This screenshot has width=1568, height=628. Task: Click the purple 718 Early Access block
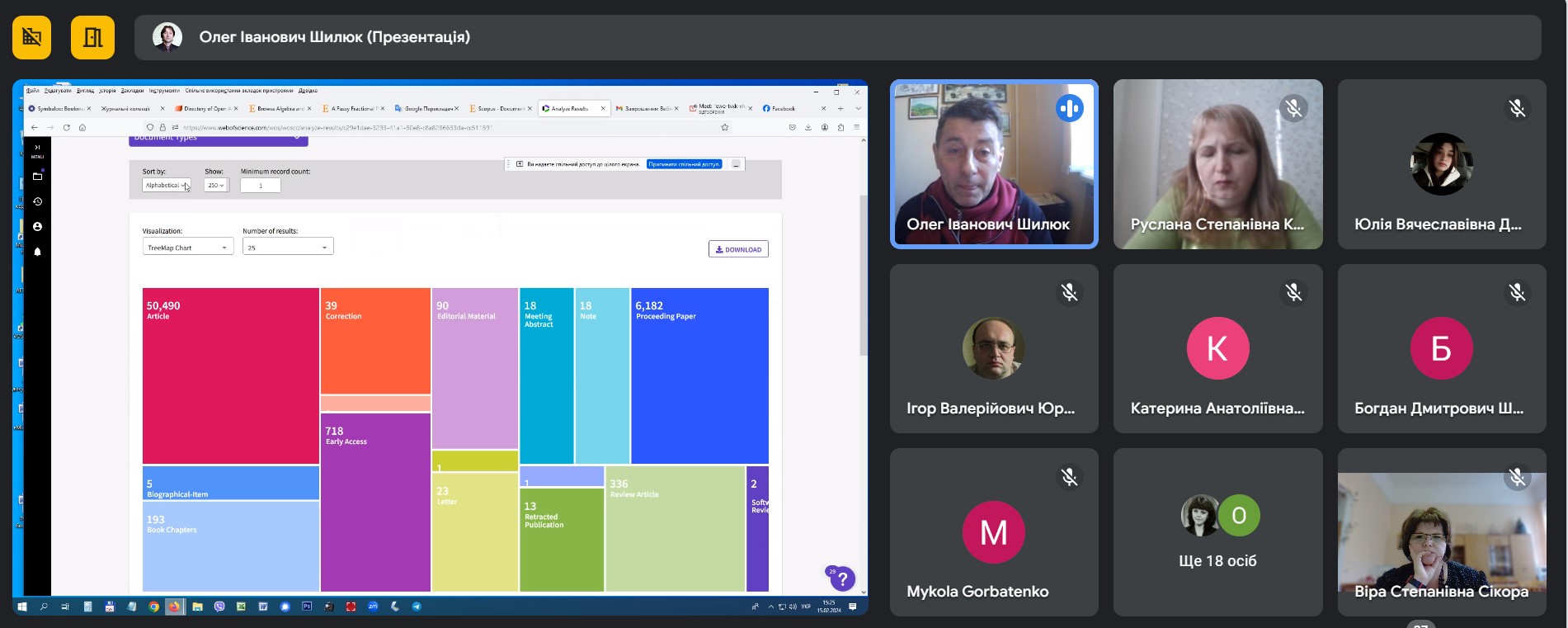click(x=375, y=502)
